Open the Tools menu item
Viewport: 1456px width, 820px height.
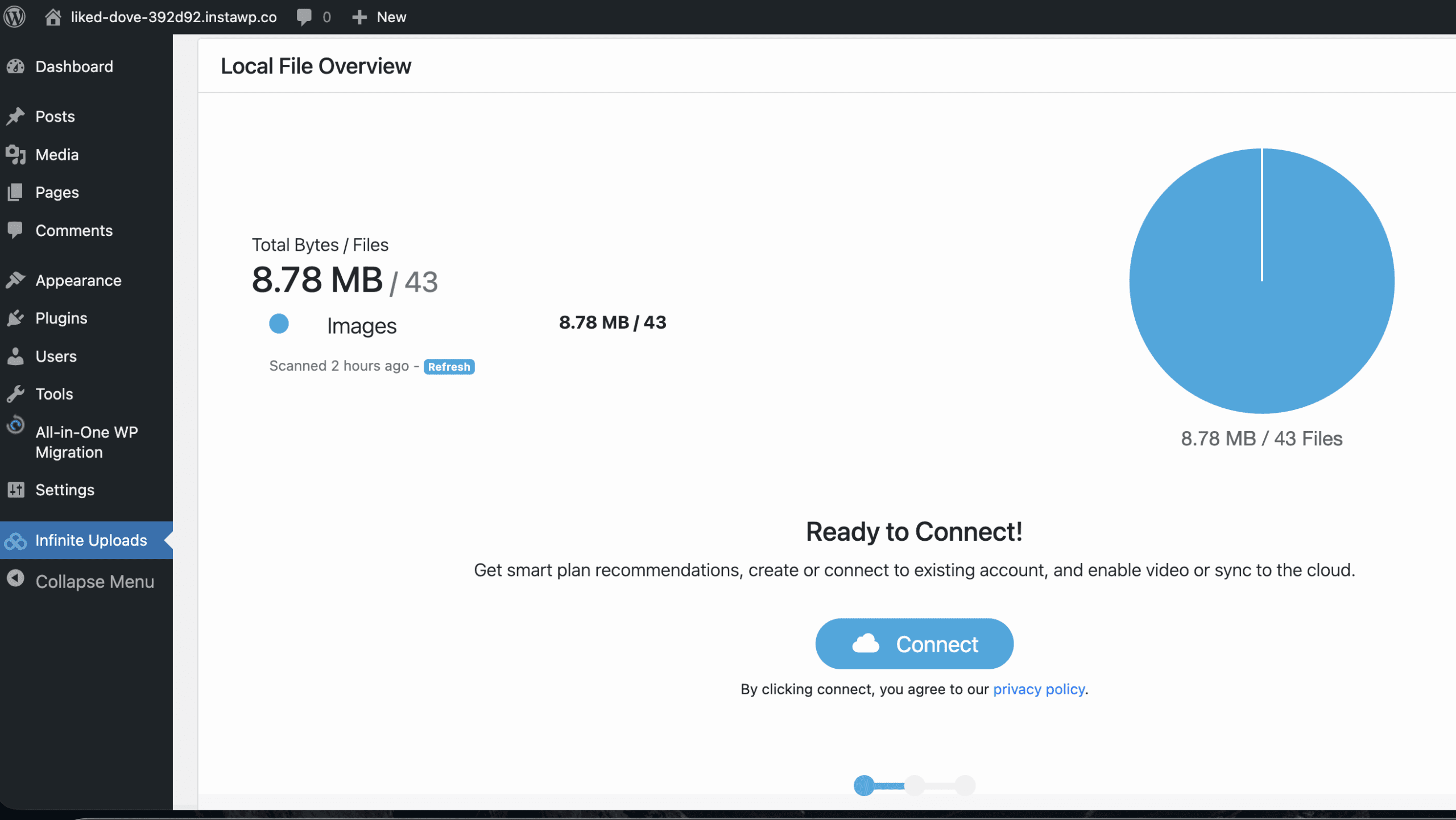pos(54,394)
